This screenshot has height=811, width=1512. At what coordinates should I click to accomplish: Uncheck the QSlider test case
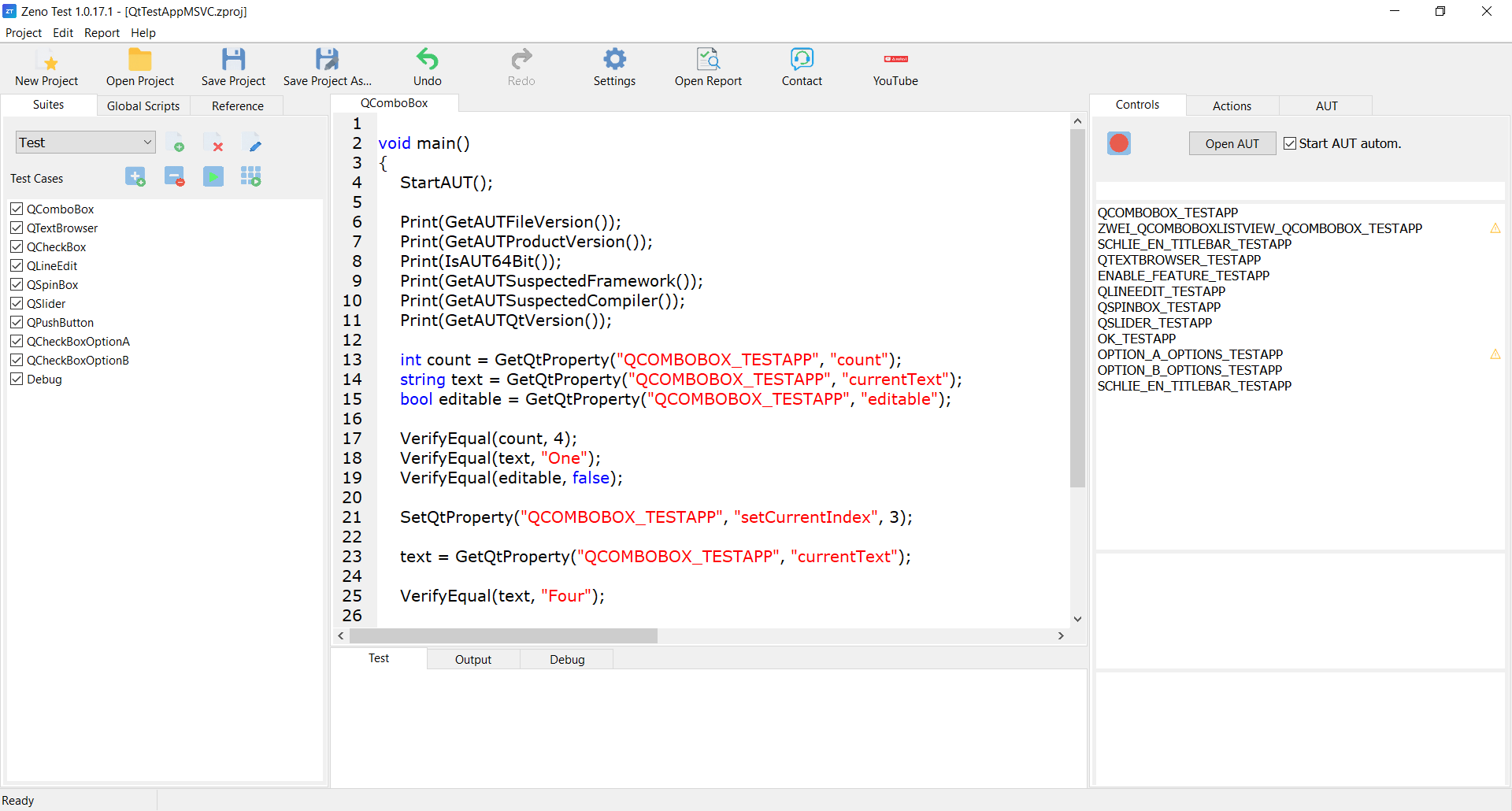coord(17,303)
